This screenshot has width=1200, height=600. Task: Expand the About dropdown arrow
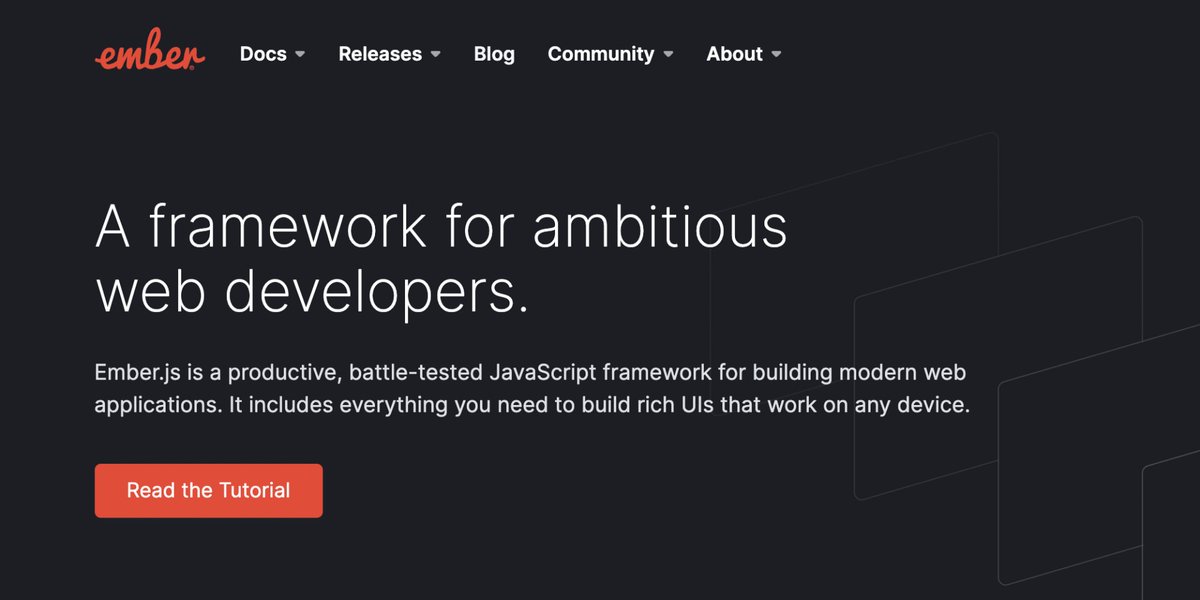tap(776, 55)
